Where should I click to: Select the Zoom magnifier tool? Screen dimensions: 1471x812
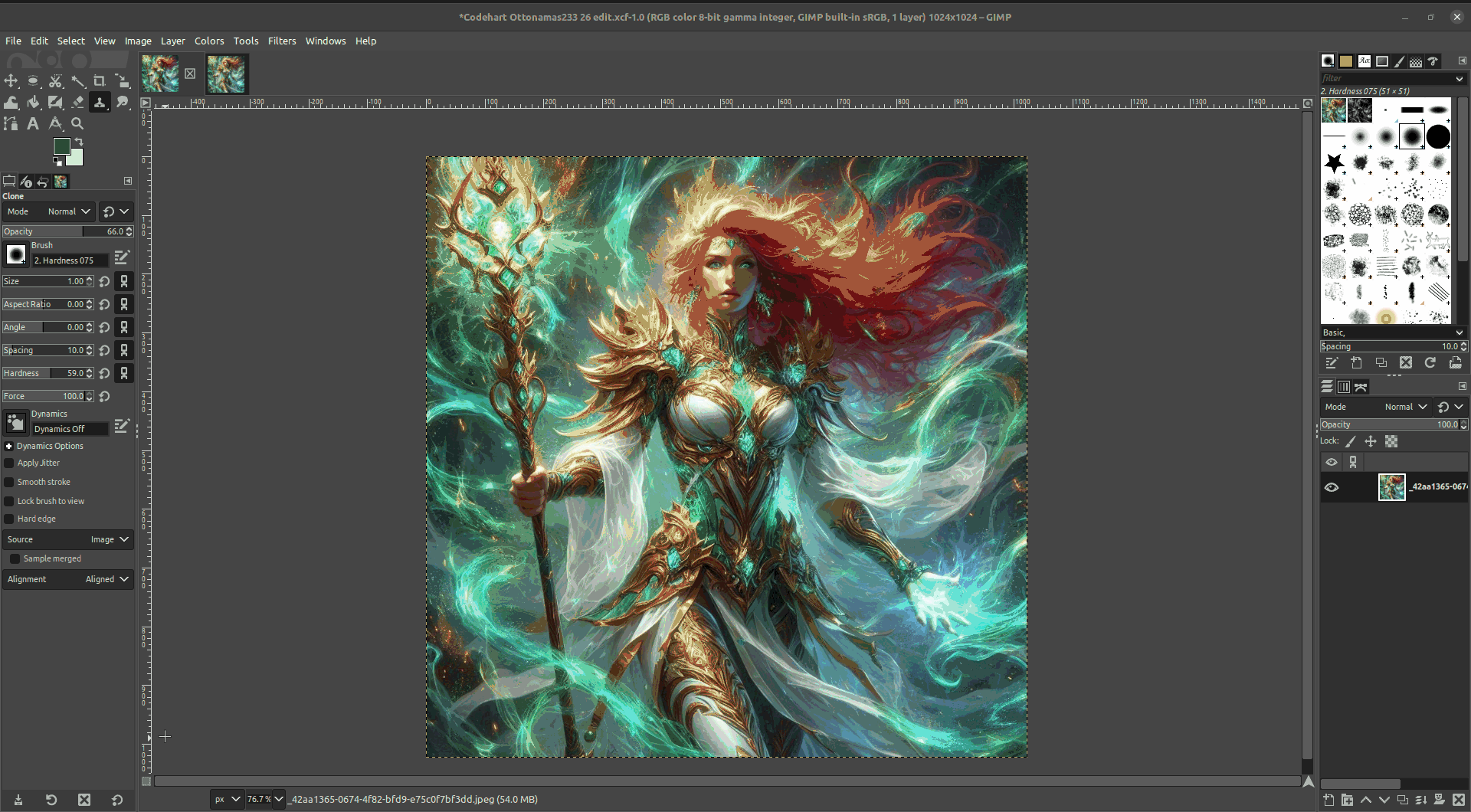tap(78, 123)
